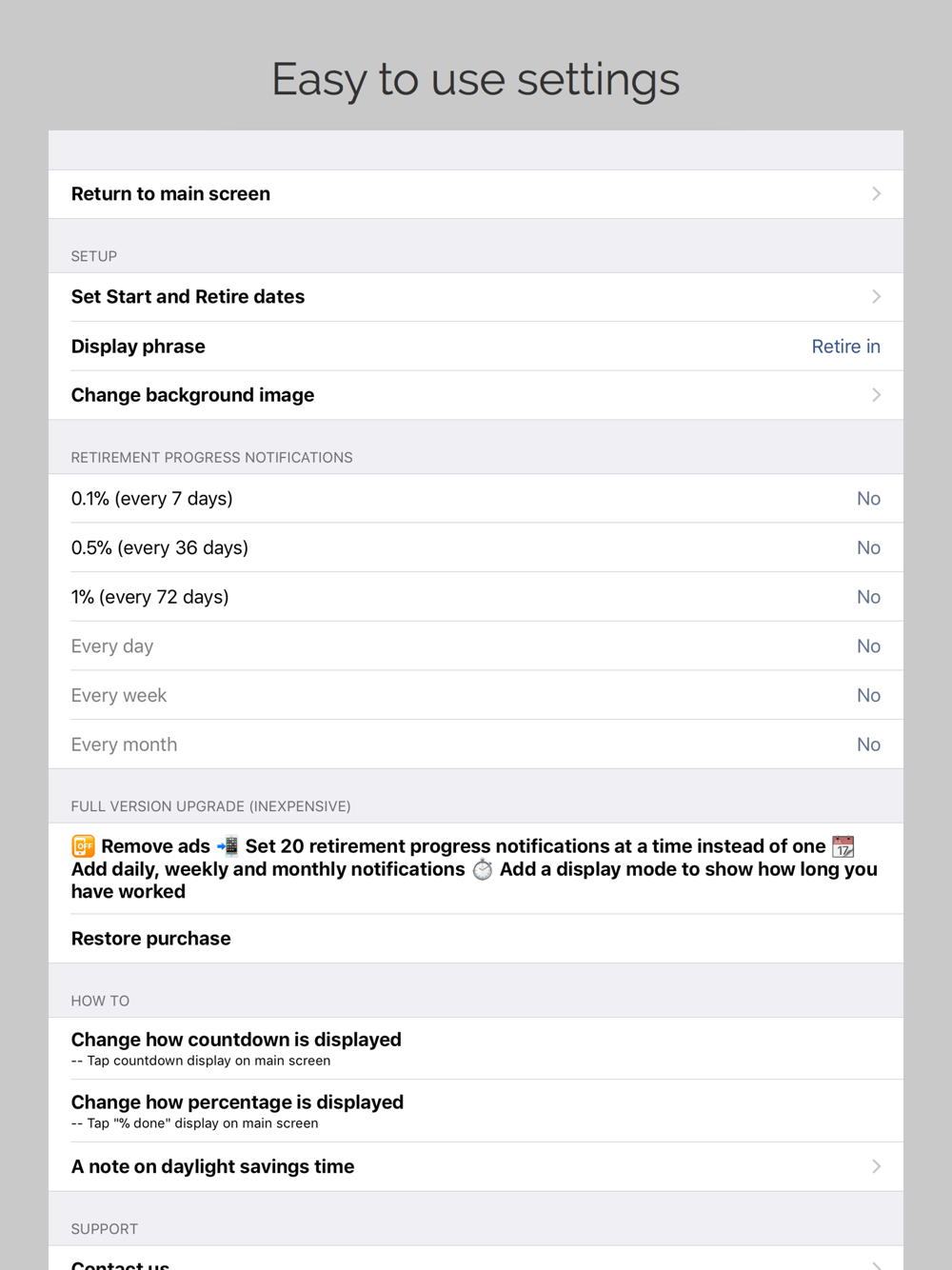Open Set Start and Retire dates
The height and width of the screenshot is (1270, 952).
tap(188, 297)
